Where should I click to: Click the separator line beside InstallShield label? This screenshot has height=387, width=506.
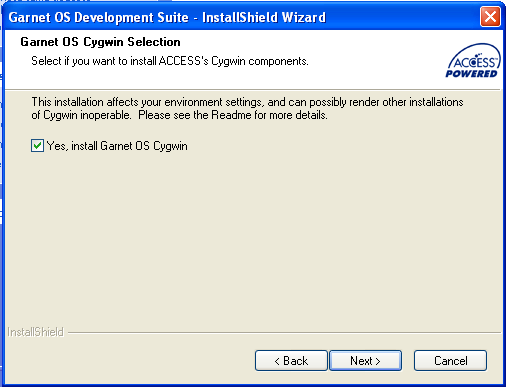(x=284, y=332)
